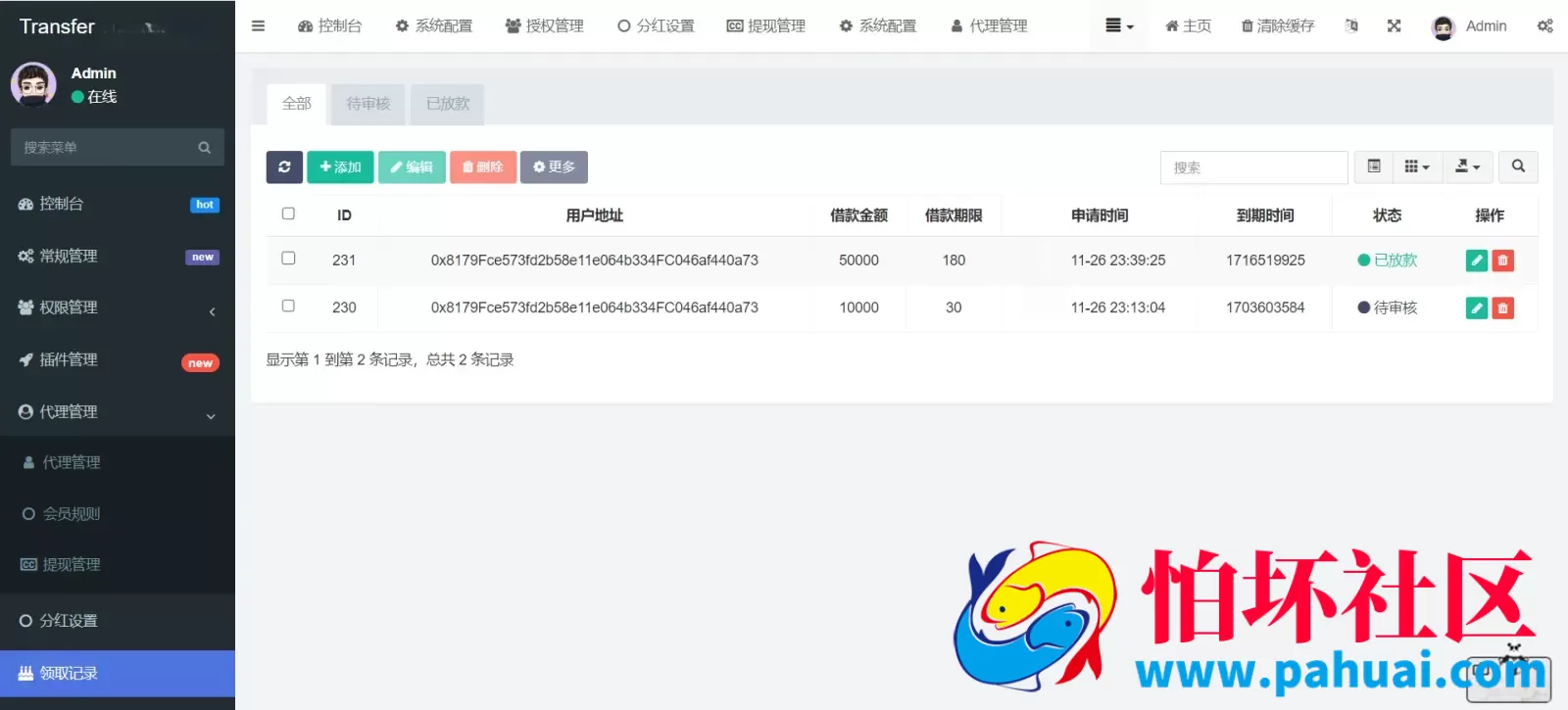Open 提现管理 in the sidebar
The height and width of the screenshot is (710, 1568).
coord(118,564)
